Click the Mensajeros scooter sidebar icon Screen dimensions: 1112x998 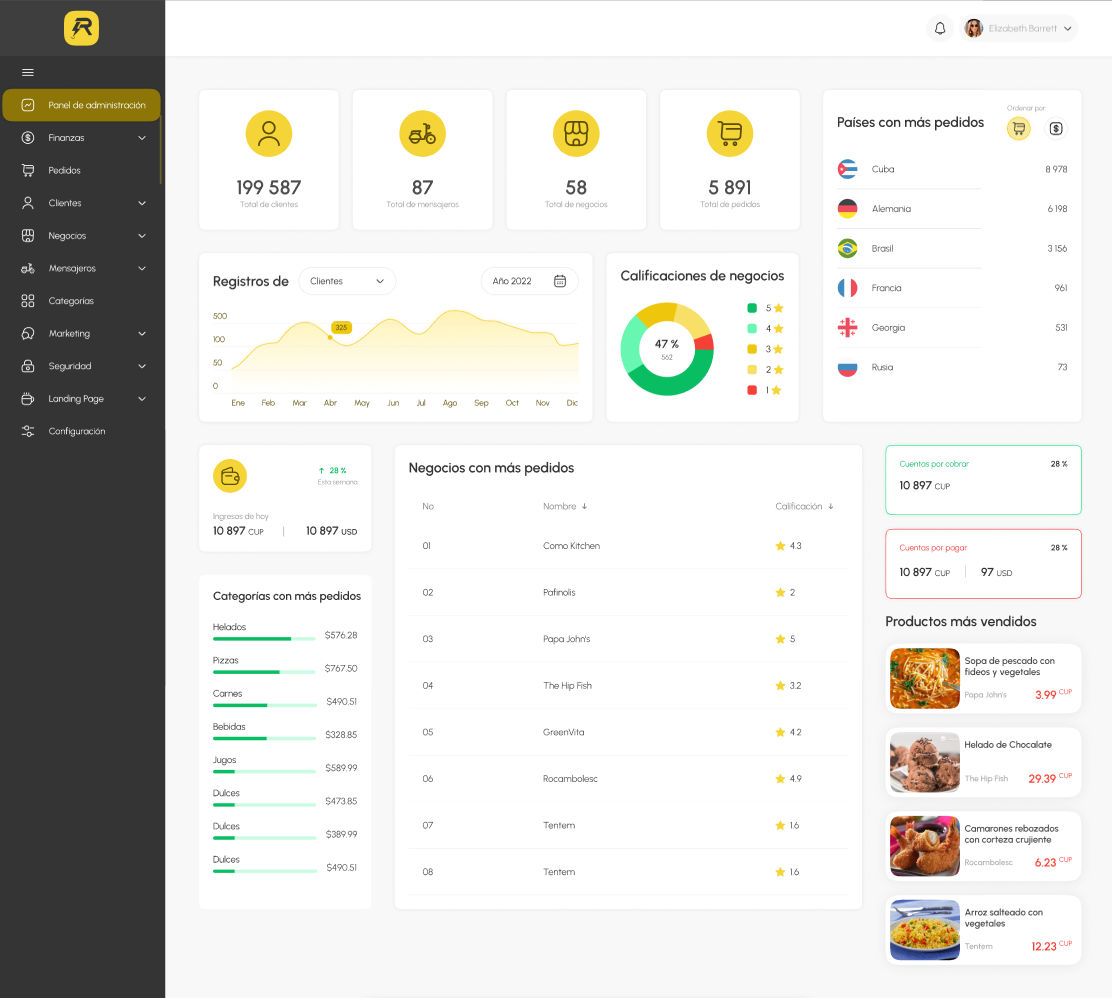[x=28, y=268]
